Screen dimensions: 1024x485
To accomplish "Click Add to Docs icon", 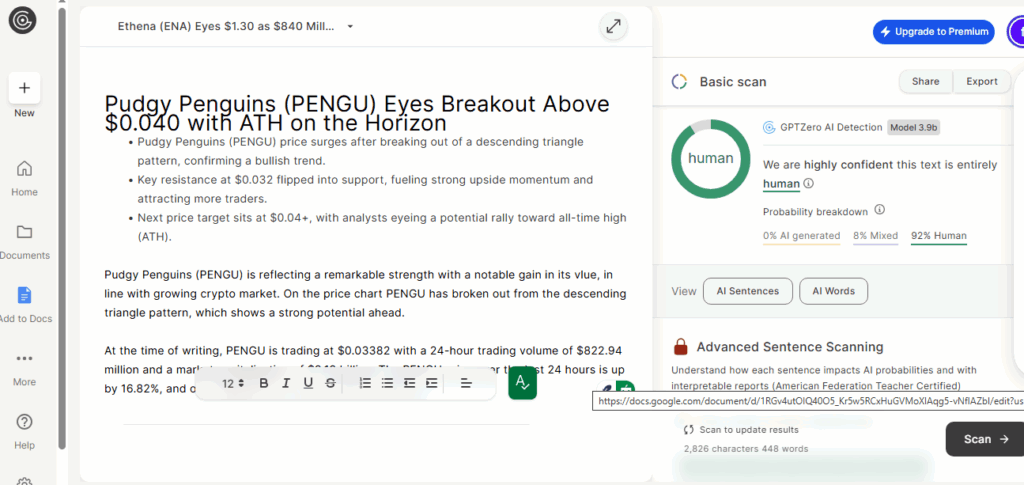I will pos(24,295).
